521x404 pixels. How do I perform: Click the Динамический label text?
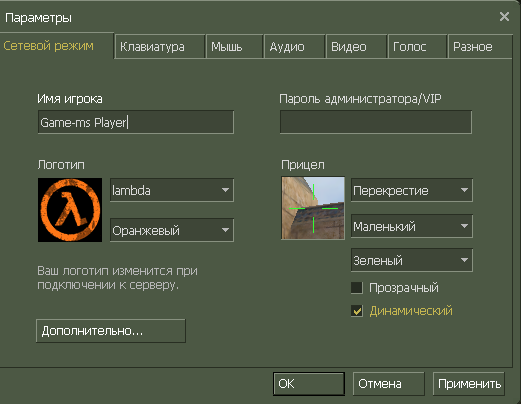[411, 311]
